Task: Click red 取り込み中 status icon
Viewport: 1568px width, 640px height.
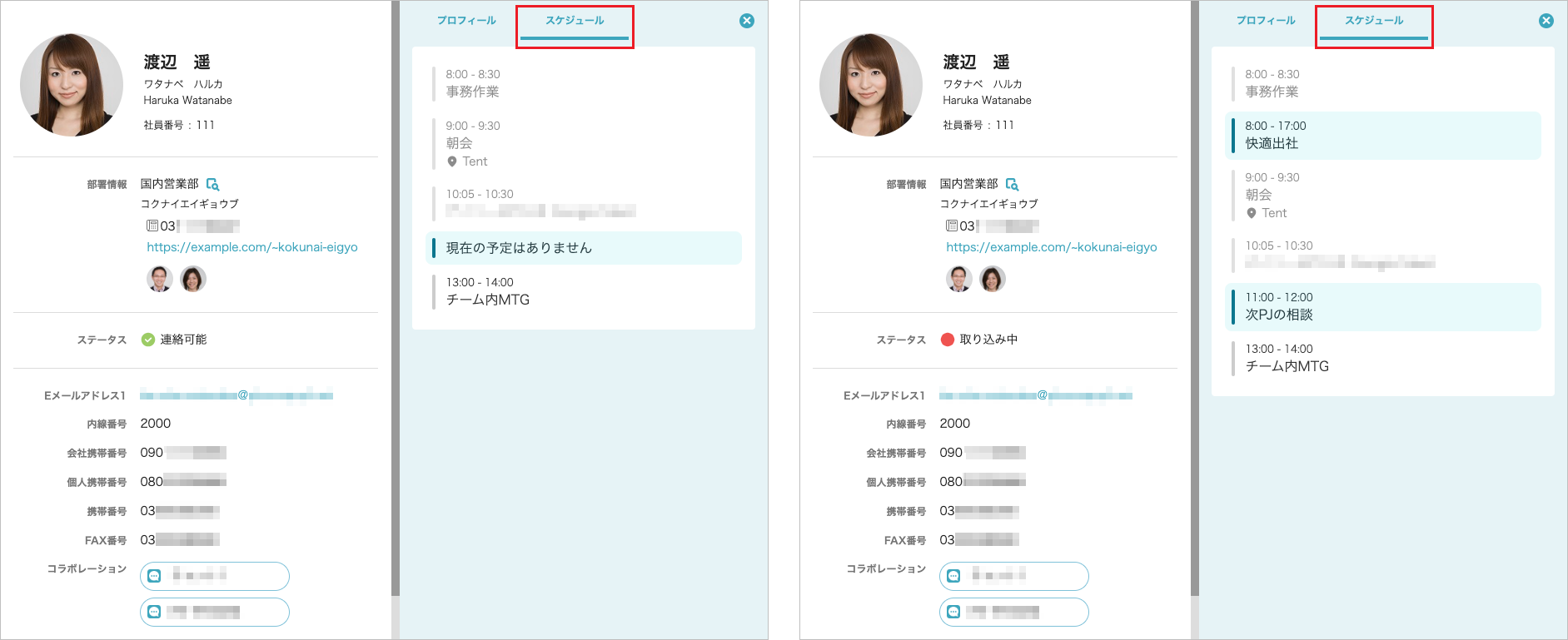Action: point(948,340)
